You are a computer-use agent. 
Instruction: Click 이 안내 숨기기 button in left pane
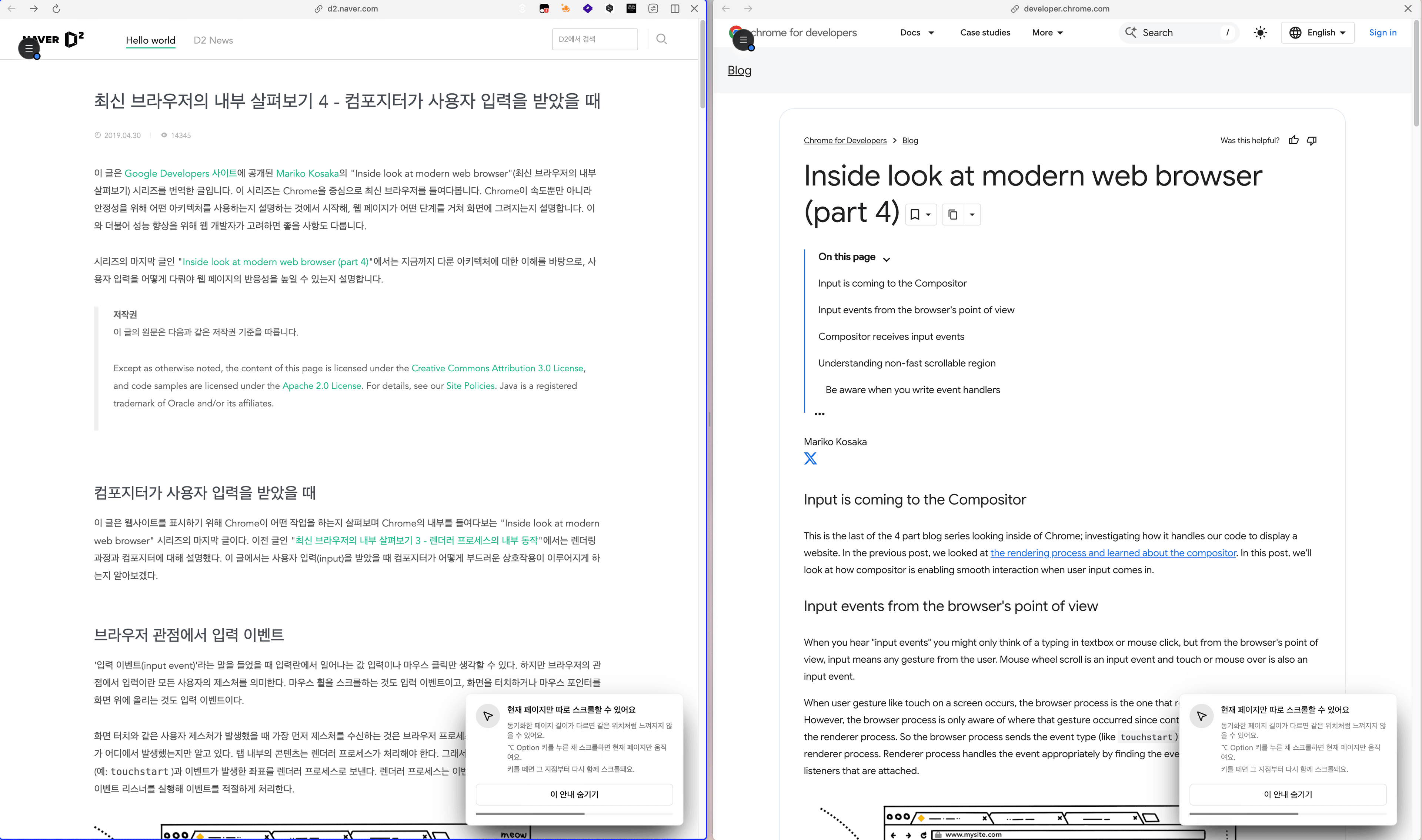pyautogui.click(x=574, y=795)
